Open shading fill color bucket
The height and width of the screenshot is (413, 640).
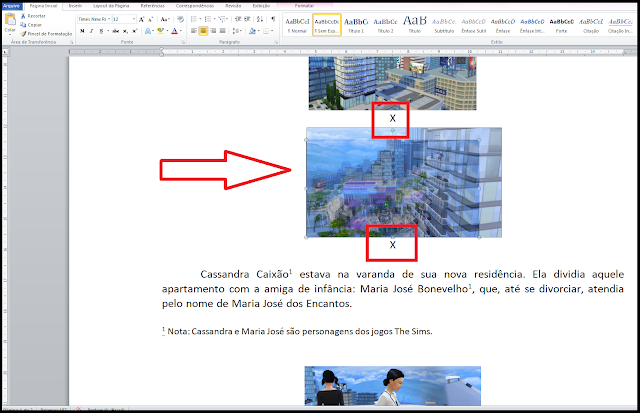(252, 31)
